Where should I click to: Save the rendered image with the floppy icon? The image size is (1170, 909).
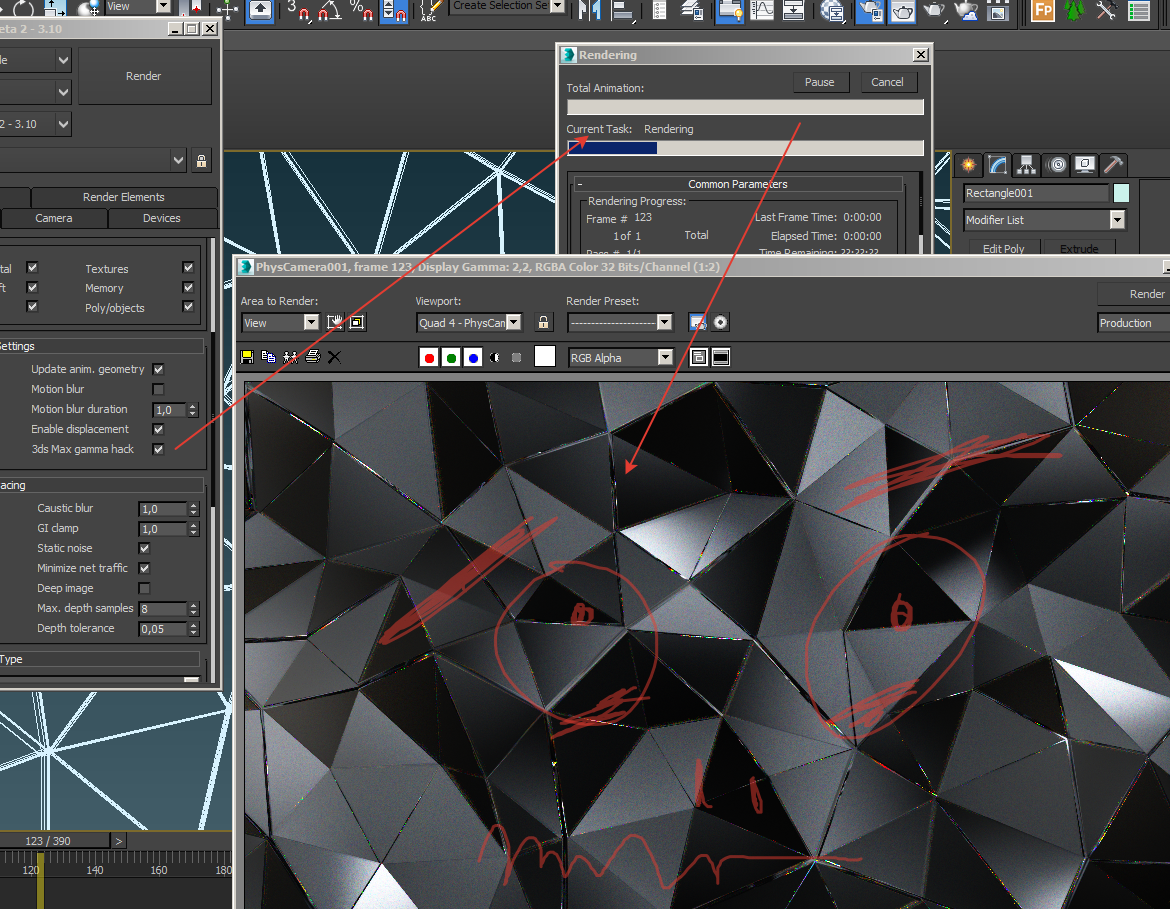click(x=247, y=357)
